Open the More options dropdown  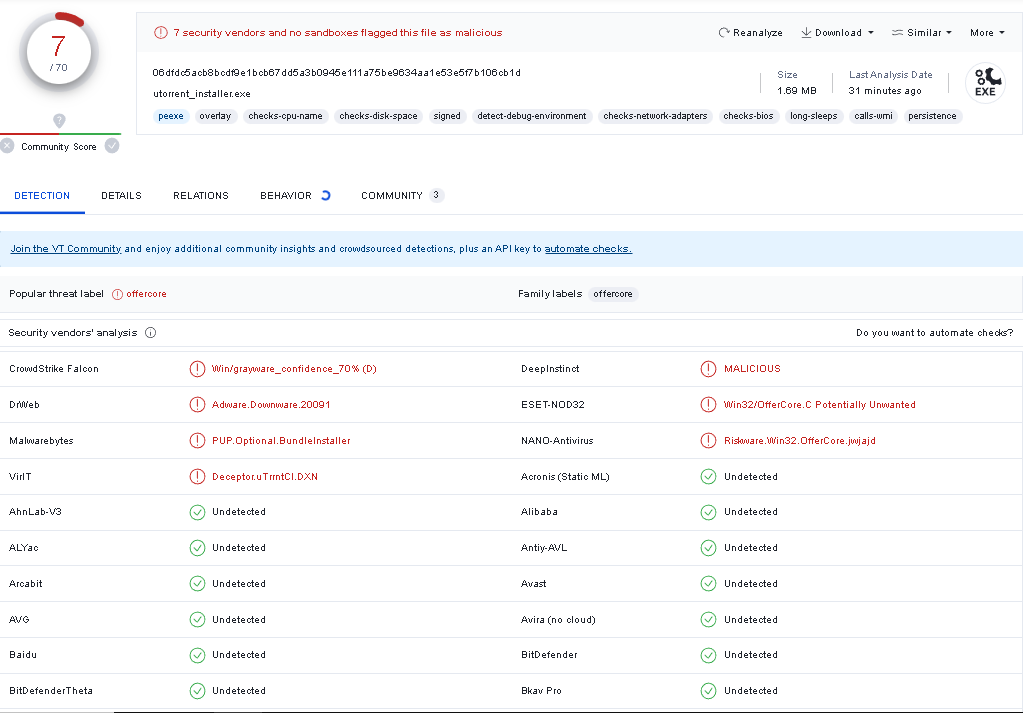(x=986, y=33)
